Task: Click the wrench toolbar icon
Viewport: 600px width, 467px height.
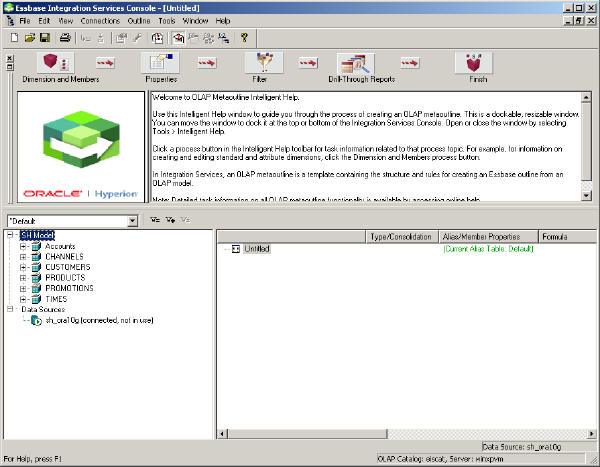Action: tap(137, 38)
